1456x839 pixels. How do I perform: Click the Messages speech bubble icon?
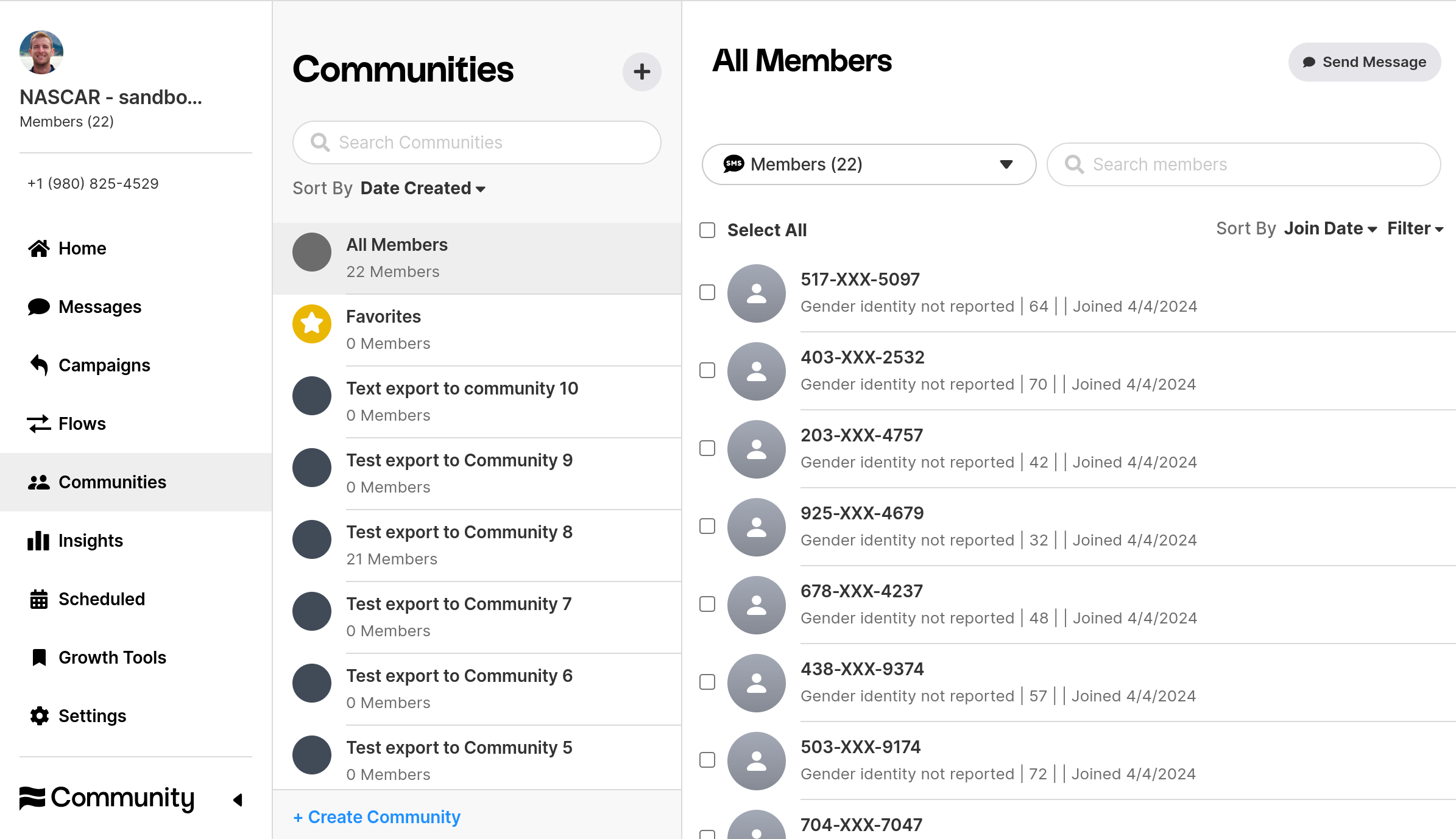[39, 307]
